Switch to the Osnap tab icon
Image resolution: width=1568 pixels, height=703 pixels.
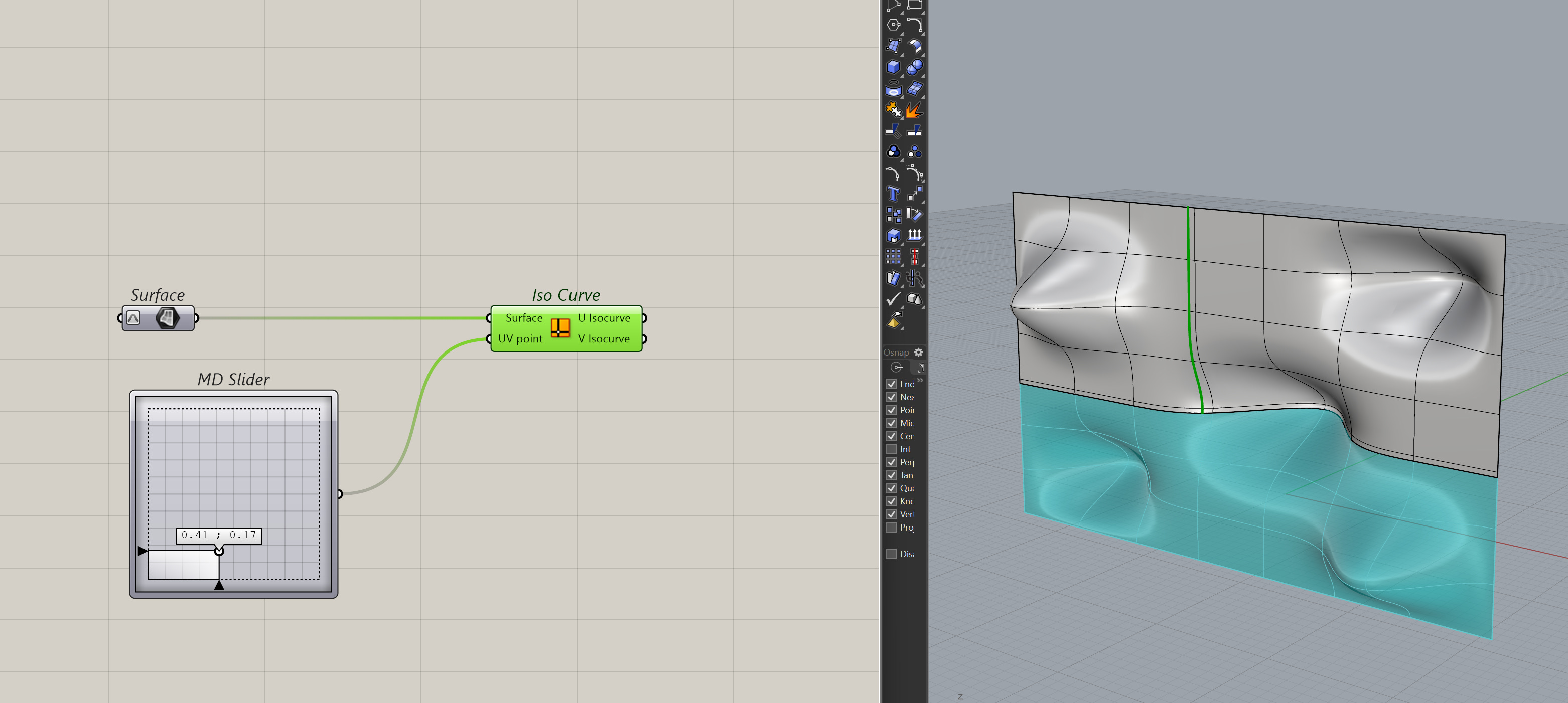(897, 368)
